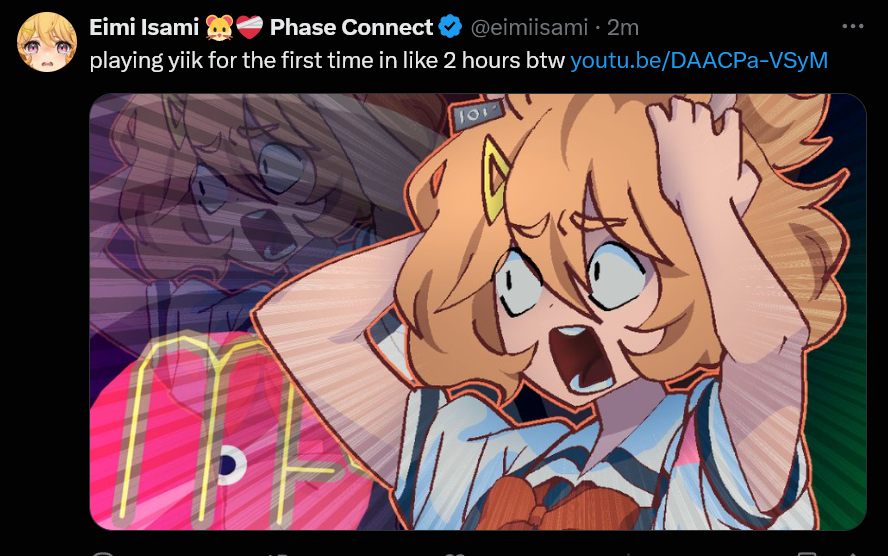Click the tweet text about playing yiik
This screenshot has height=556, width=888.
327,61
